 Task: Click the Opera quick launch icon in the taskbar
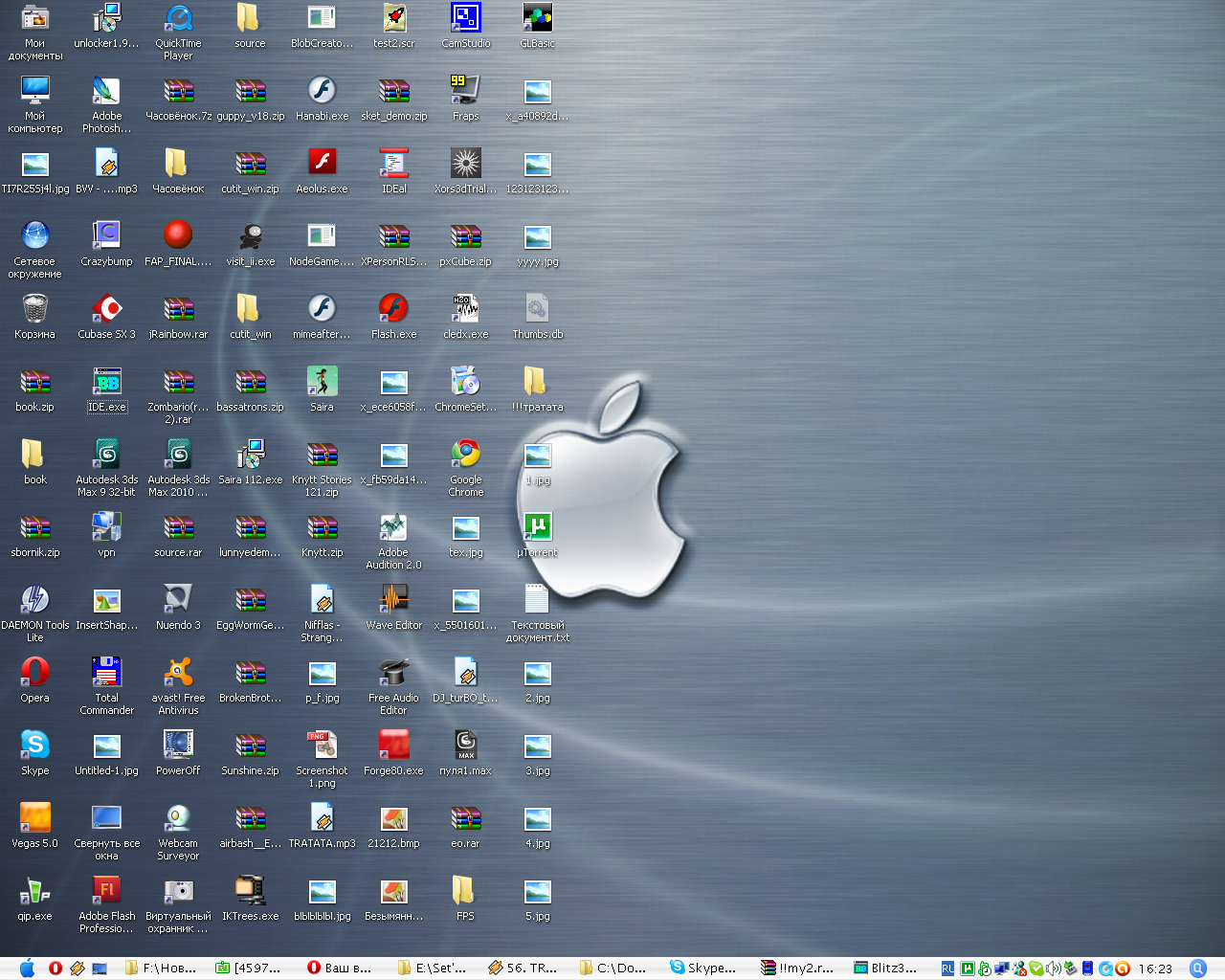(x=56, y=968)
